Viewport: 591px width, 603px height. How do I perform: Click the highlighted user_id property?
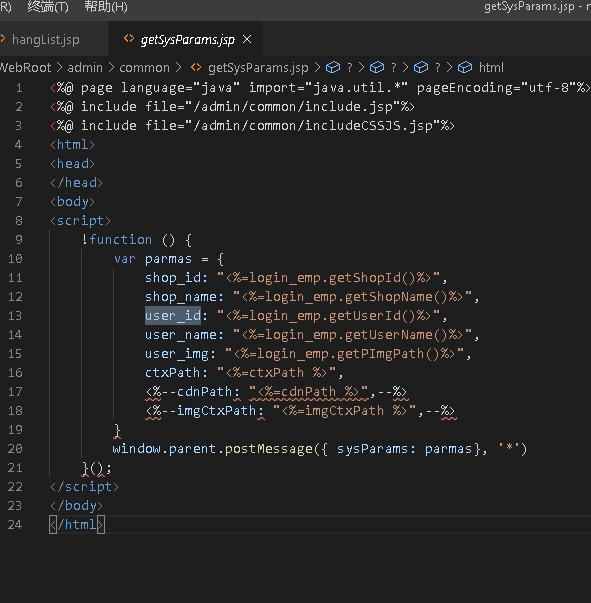(x=173, y=316)
